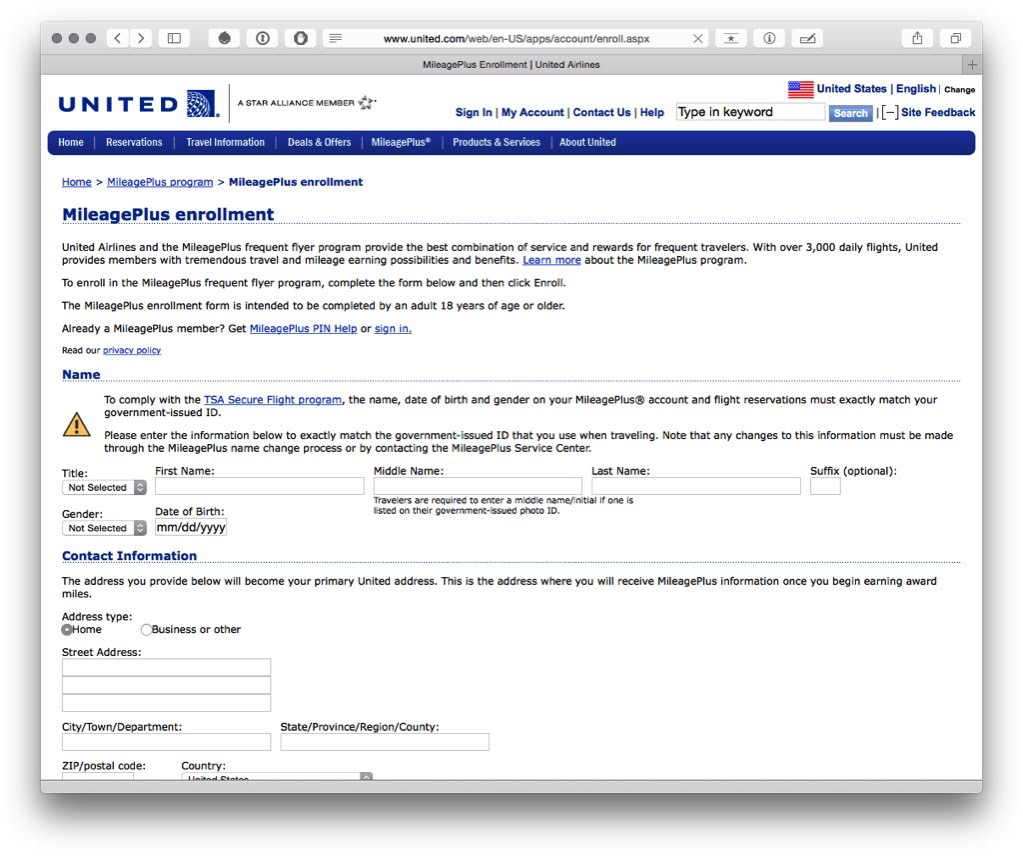Click the United globe logo
Viewport: 1023px width, 856px height.
201,104
